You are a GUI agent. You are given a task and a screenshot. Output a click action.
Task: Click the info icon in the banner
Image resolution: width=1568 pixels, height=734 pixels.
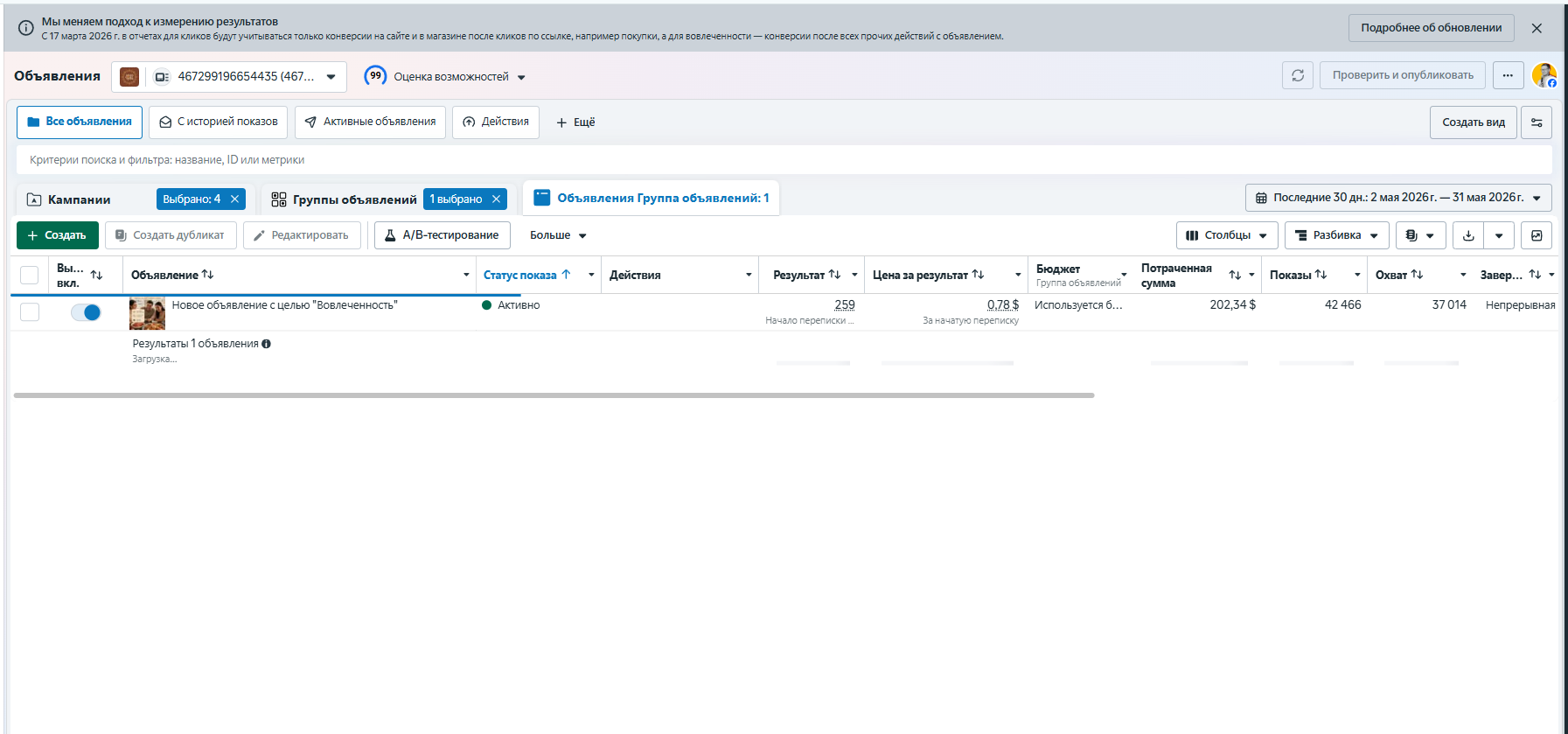point(26,28)
